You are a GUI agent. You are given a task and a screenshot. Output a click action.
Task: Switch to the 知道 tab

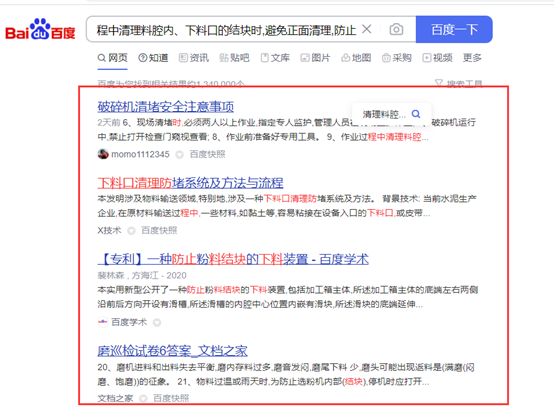pyautogui.click(x=153, y=58)
